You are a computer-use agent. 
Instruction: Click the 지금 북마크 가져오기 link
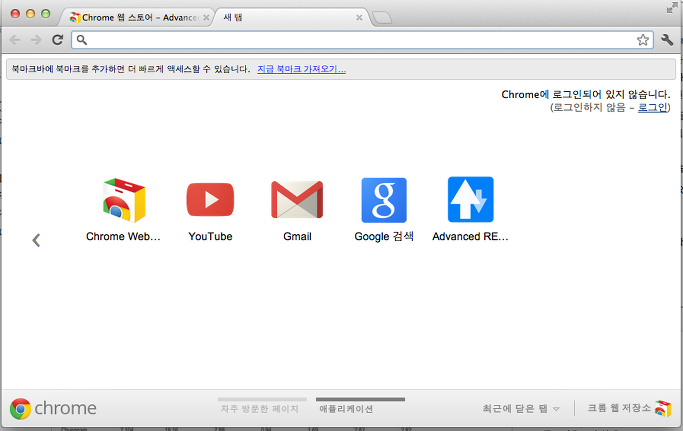pyautogui.click(x=301, y=69)
